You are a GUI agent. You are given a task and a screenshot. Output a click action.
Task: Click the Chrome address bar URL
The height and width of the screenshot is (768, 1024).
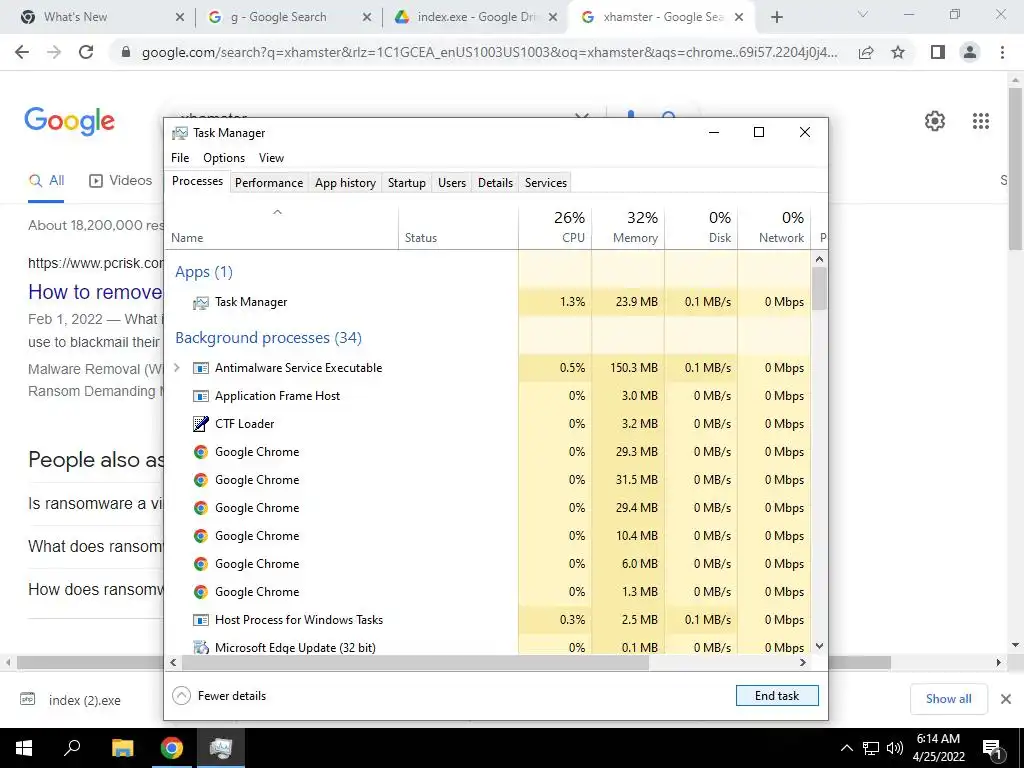click(490, 52)
